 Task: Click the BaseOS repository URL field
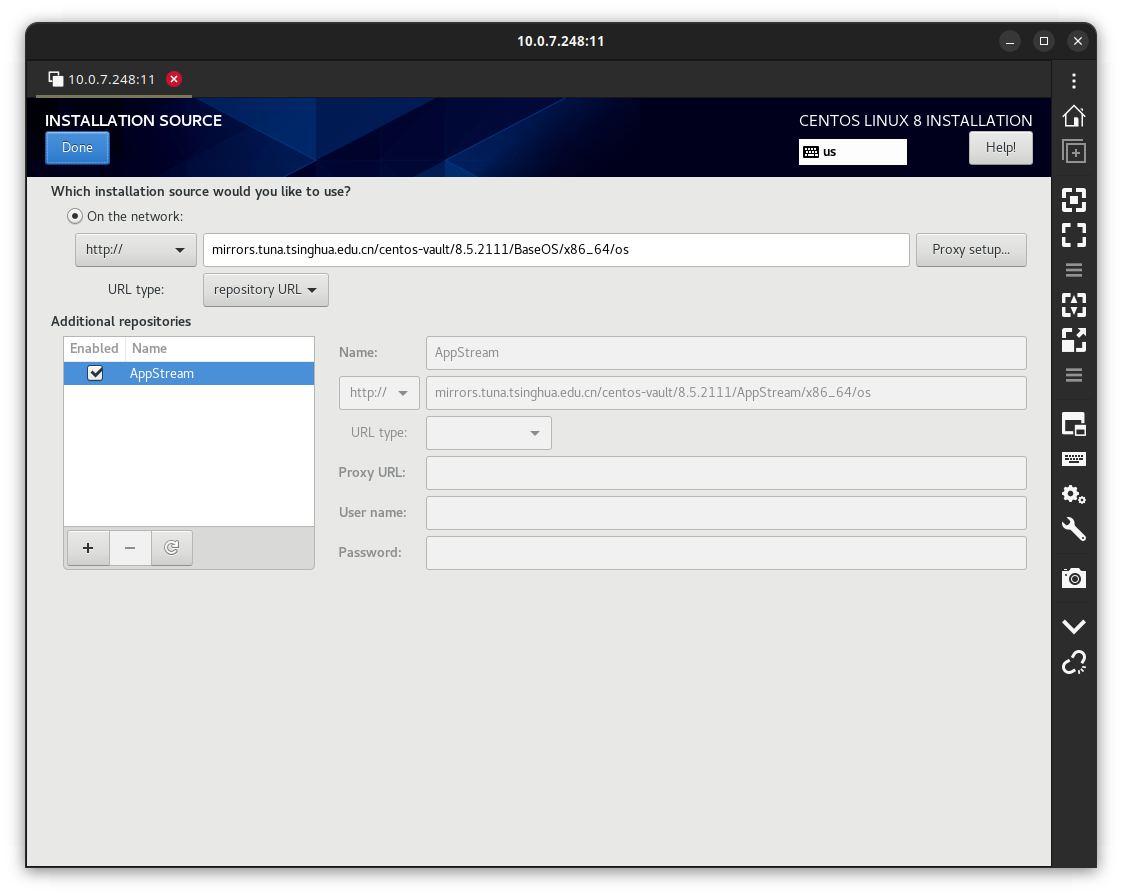[555, 250]
